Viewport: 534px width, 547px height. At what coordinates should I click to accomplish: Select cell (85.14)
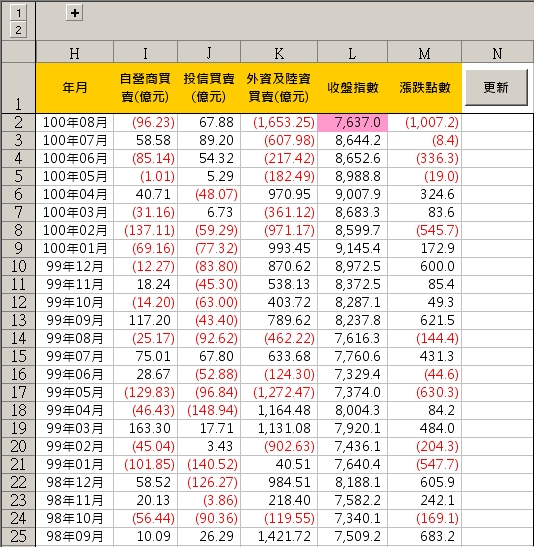pyautogui.click(x=145, y=158)
